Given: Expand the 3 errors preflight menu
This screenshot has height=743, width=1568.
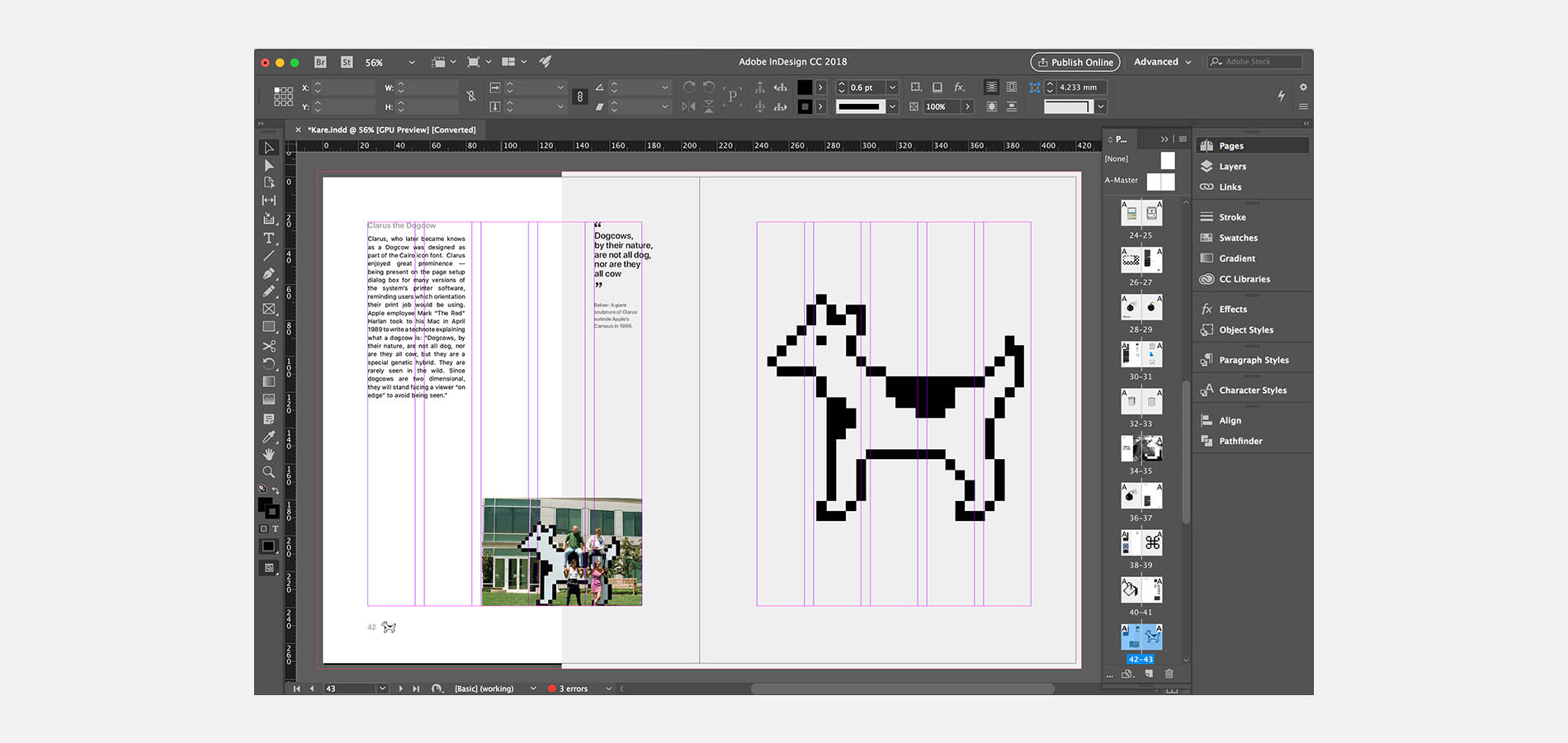Looking at the screenshot, I should (x=608, y=689).
